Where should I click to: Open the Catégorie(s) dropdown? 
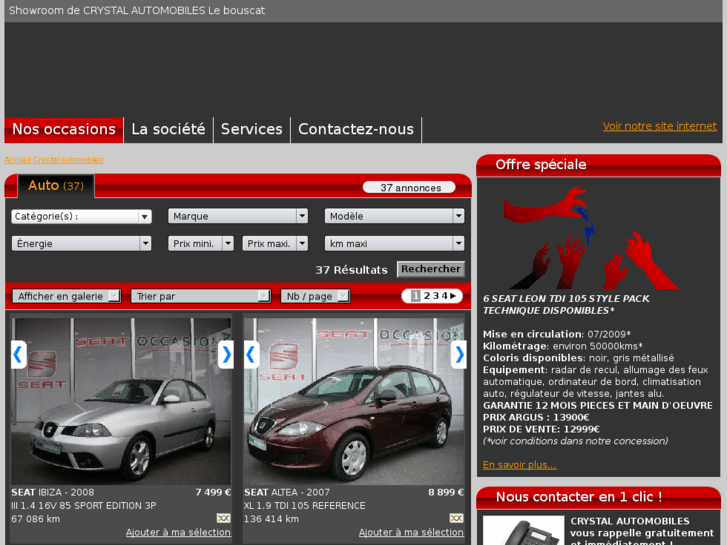pos(82,216)
